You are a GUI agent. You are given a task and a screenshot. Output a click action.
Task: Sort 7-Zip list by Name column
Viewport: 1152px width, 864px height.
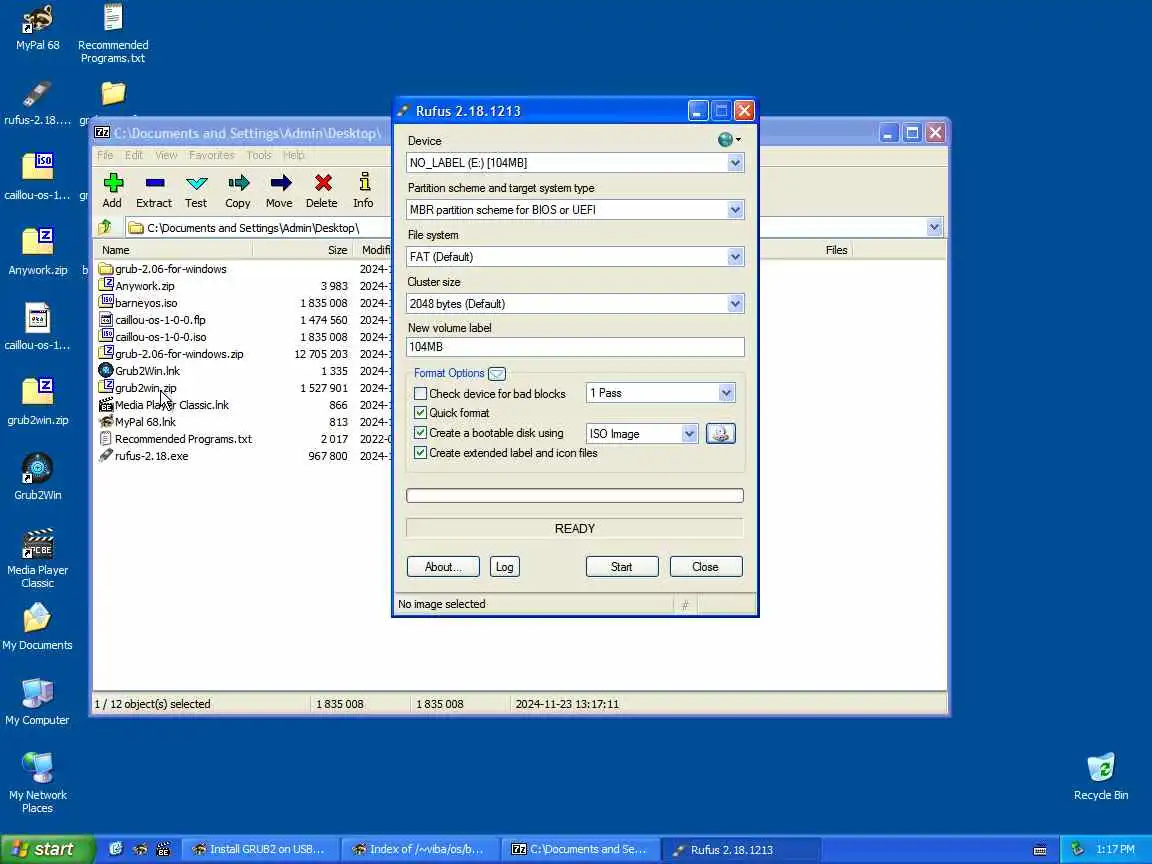coord(173,250)
